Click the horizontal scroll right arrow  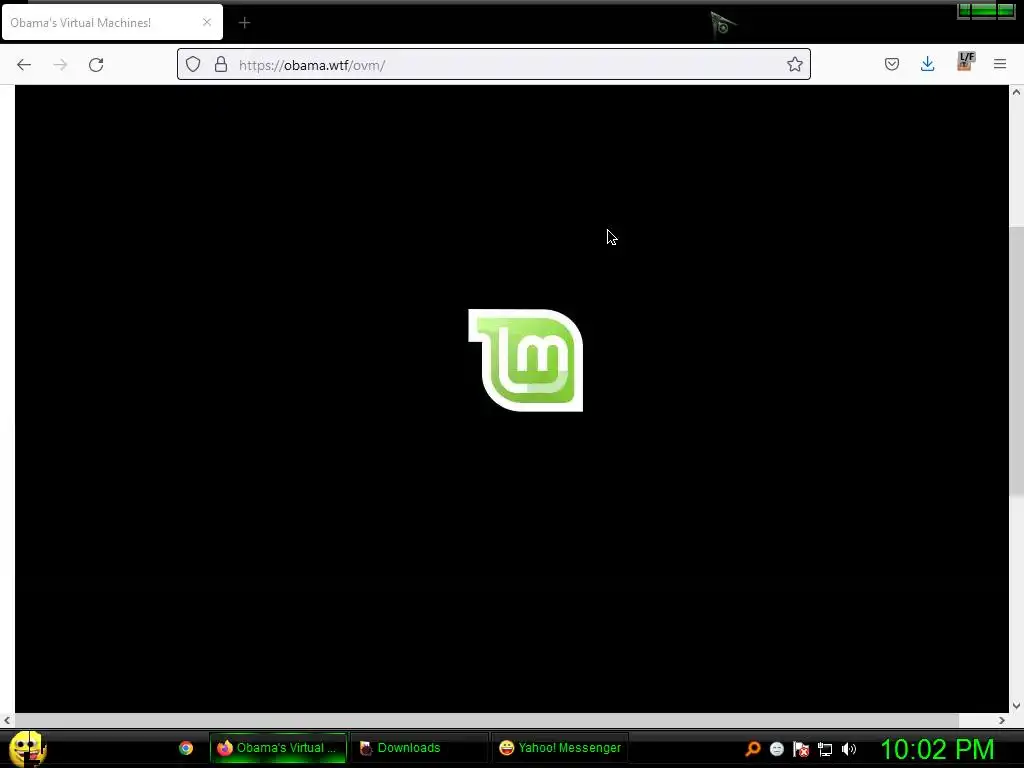coord(1002,721)
